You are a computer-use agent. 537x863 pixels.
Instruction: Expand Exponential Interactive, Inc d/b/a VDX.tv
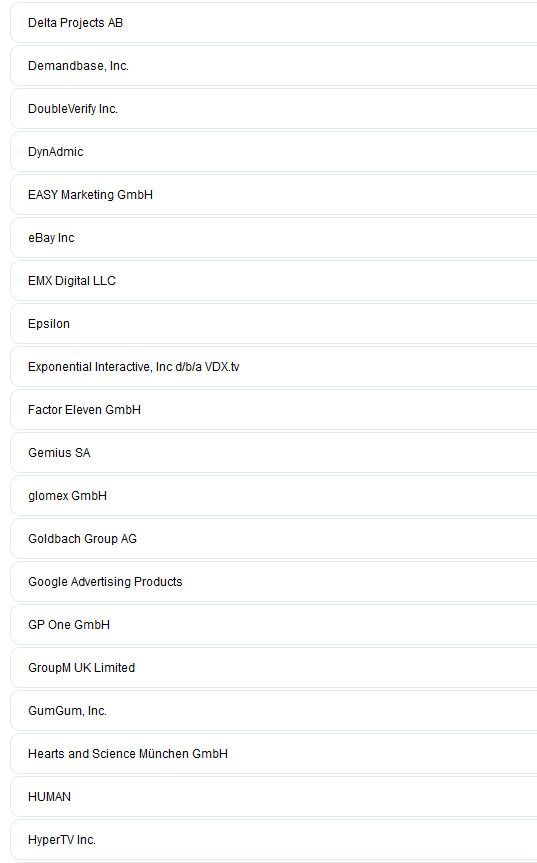pyautogui.click(x=274, y=366)
